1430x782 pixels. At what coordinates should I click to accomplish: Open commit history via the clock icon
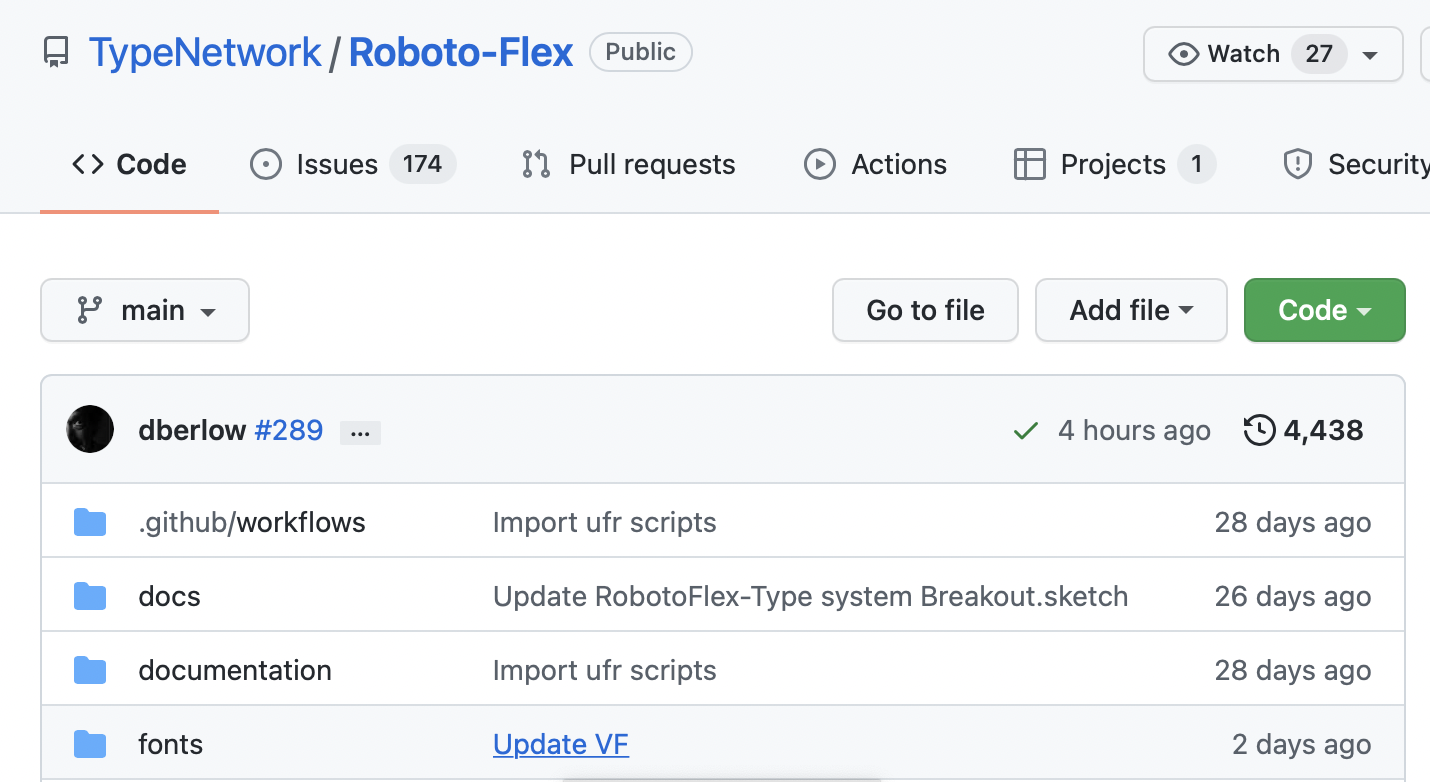[1261, 430]
